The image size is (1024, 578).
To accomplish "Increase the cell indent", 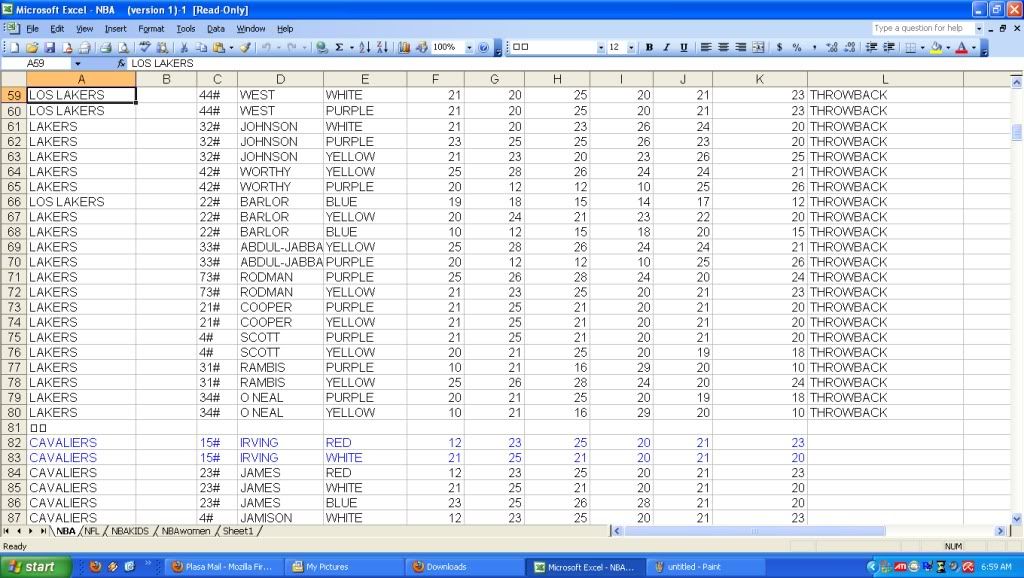I will [x=889, y=47].
